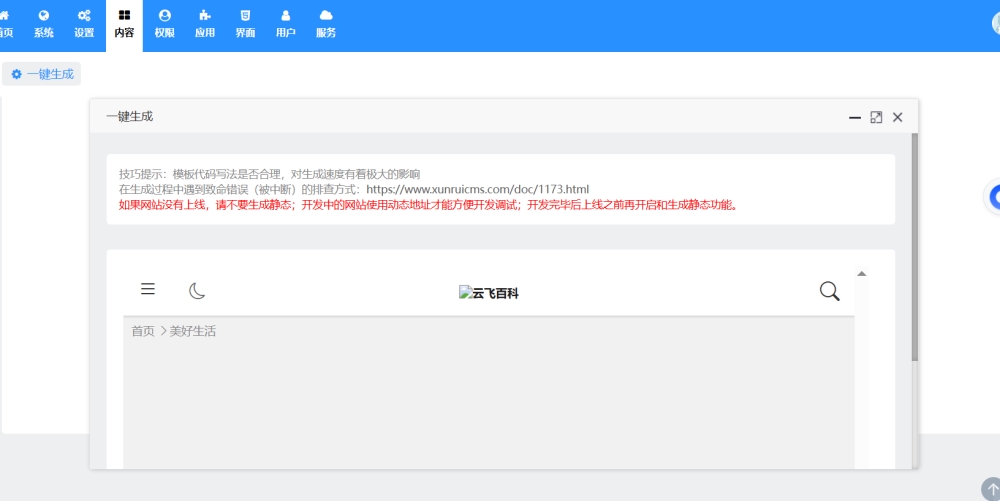Viewport: 1000px width, 501px height.
Task: Click the 技巧提示 tip line
Action: click(x=269, y=174)
